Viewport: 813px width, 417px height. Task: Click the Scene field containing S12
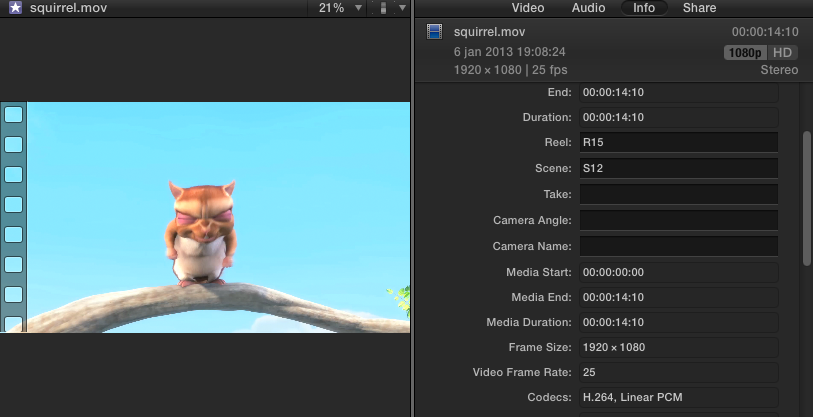679,168
